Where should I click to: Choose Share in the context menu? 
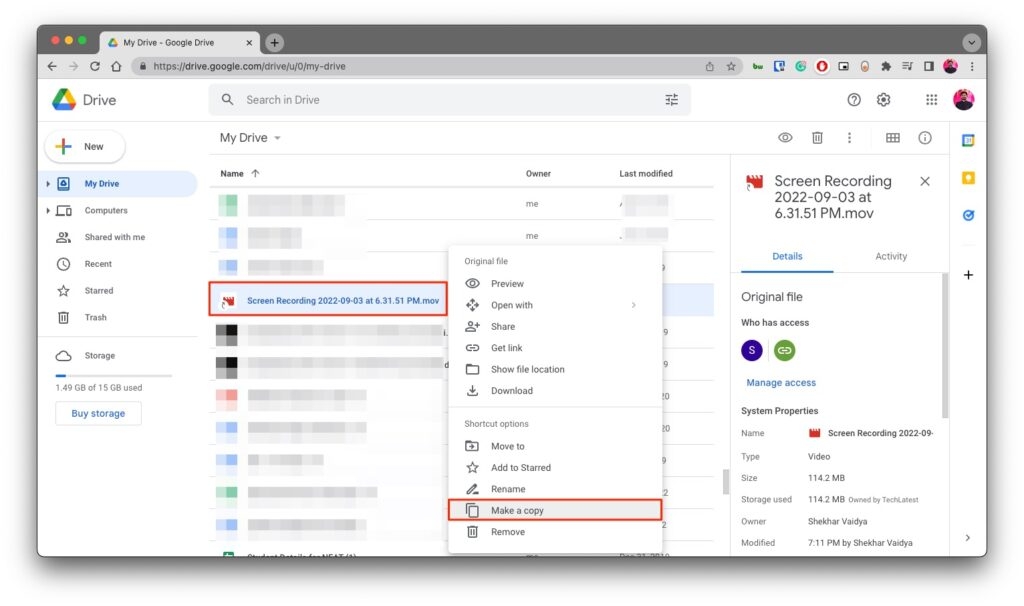tap(555, 327)
